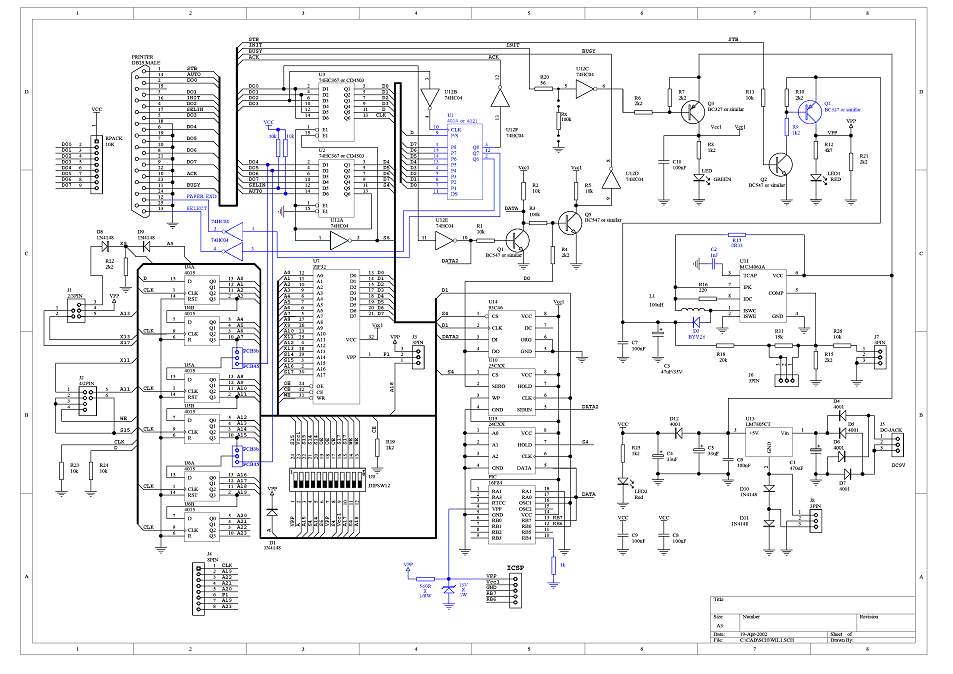Click the U12B 74HC04 inverter triangle
Image resolution: width=953 pixels, height=674 pixels.
[429, 98]
